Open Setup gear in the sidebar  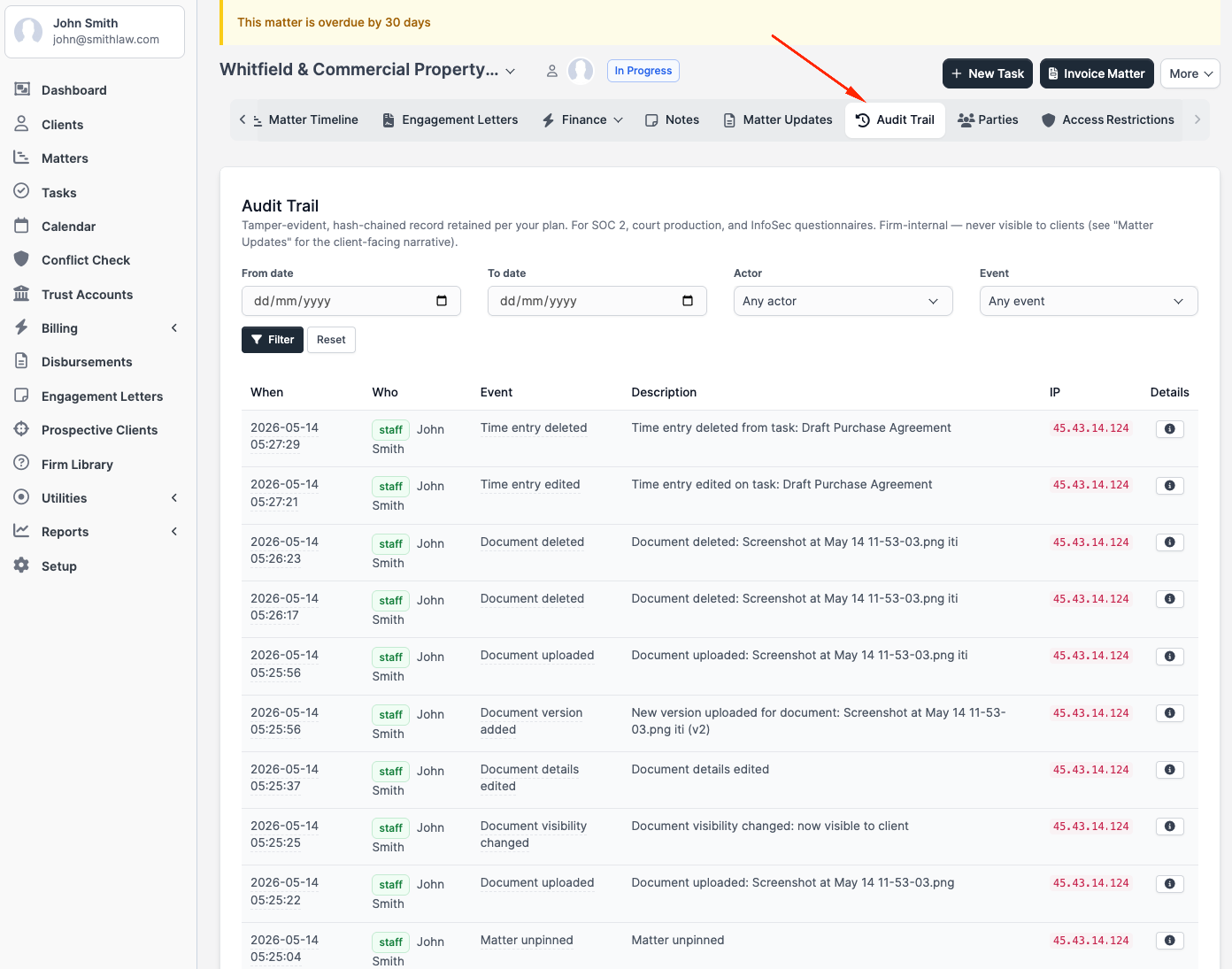click(21, 565)
